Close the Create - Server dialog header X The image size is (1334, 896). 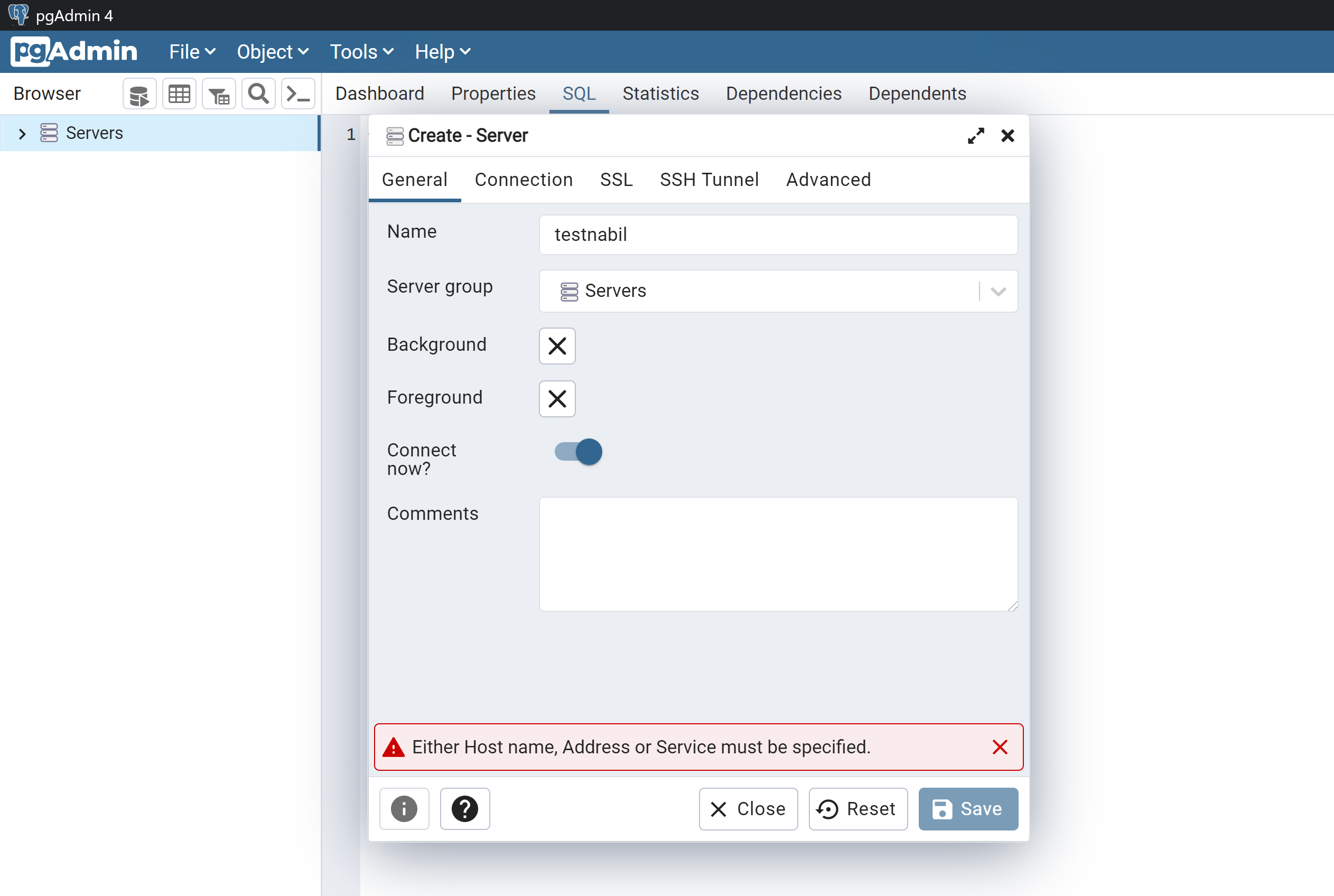[x=1008, y=136]
